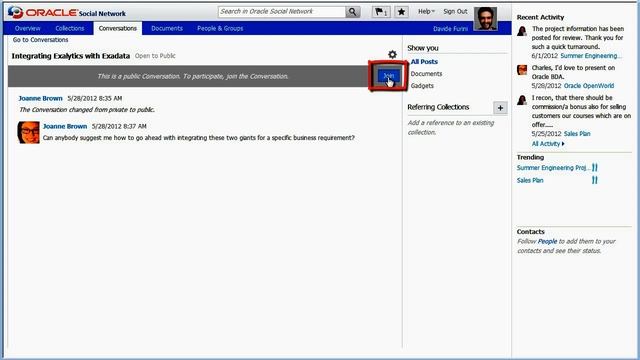Click Joanne Brown's avatar photo
Image resolution: width=640 pixels, height=360 pixels.
[x=29, y=132]
